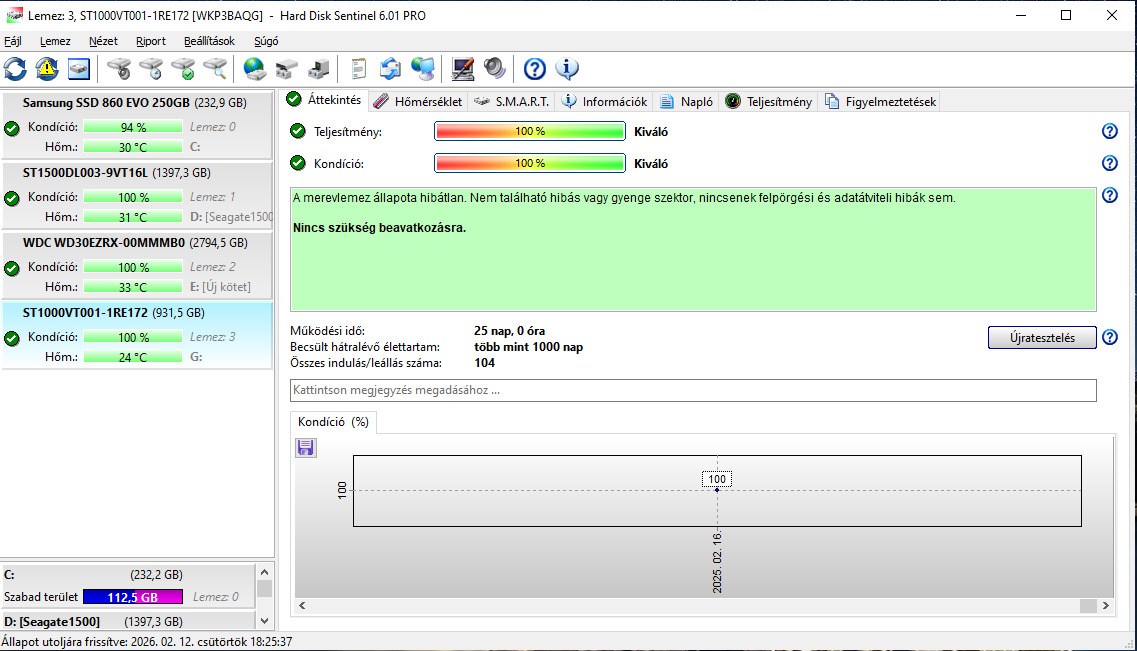Click the globe with monitor toolbar icon
The height and width of the screenshot is (651, 1137).
click(x=422, y=69)
